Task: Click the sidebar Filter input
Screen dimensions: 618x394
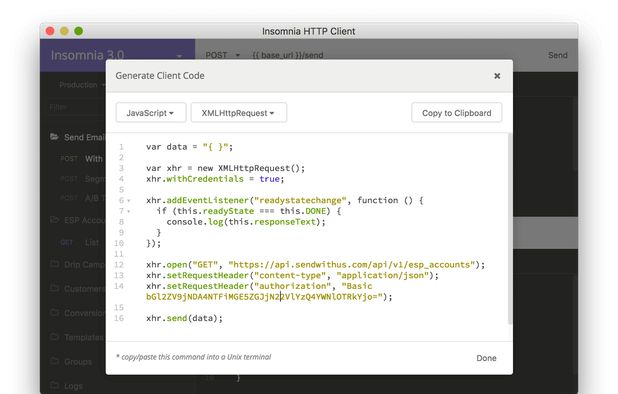Action: [x=77, y=107]
